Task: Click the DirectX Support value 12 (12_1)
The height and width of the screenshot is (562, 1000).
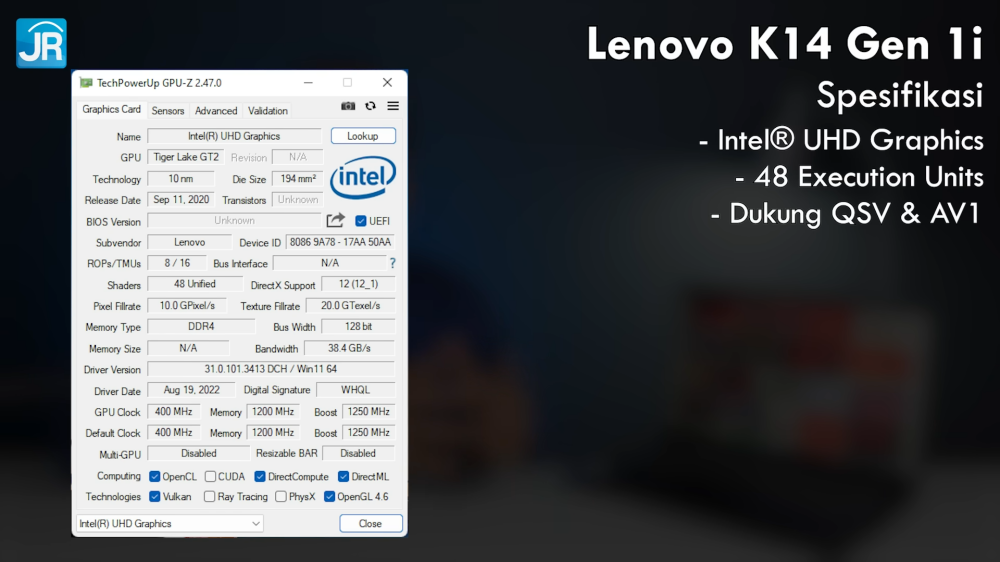Action: (358, 284)
